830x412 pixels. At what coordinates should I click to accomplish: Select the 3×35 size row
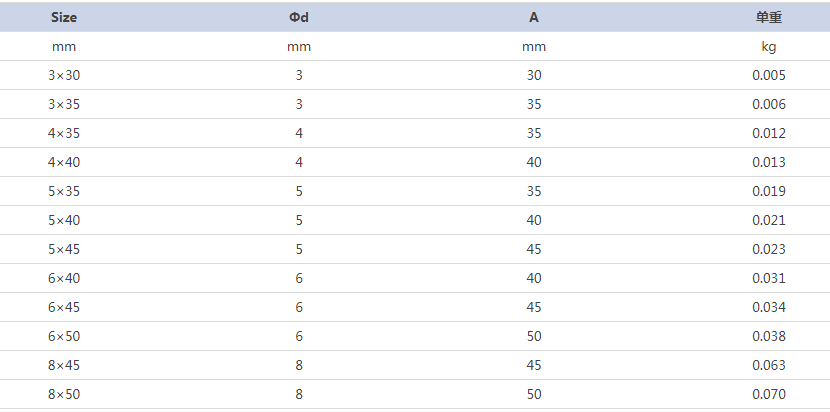pos(415,104)
